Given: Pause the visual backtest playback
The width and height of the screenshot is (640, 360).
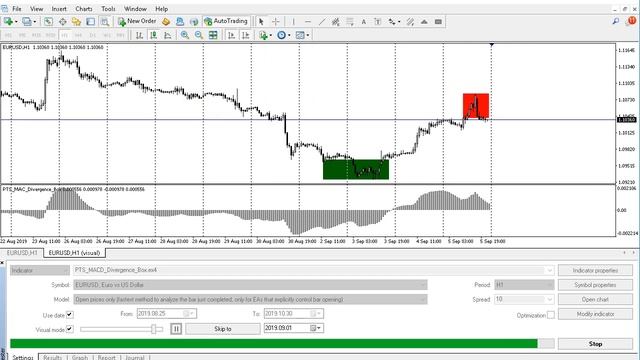Looking at the screenshot, I should click(176, 329).
